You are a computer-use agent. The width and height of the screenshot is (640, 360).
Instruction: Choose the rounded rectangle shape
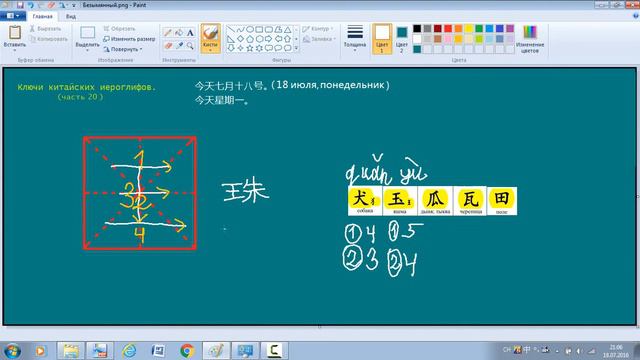click(x=269, y=29)
